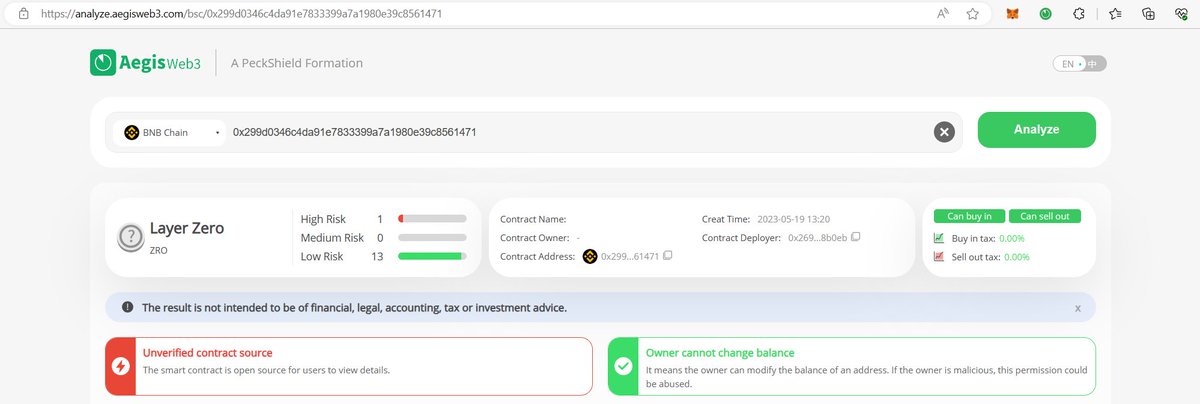The image size is (1200, 404).
Task: Open the Collections toolbar icon
Action: click(1149, 14)
